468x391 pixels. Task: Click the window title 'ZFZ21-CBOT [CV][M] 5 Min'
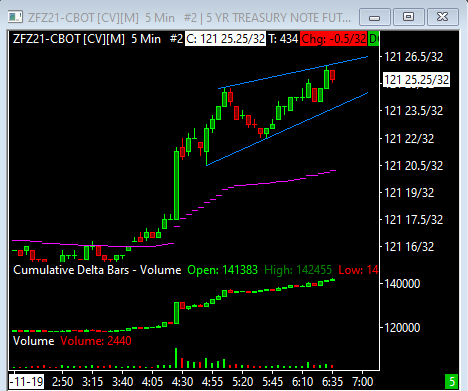pos(101,17)
